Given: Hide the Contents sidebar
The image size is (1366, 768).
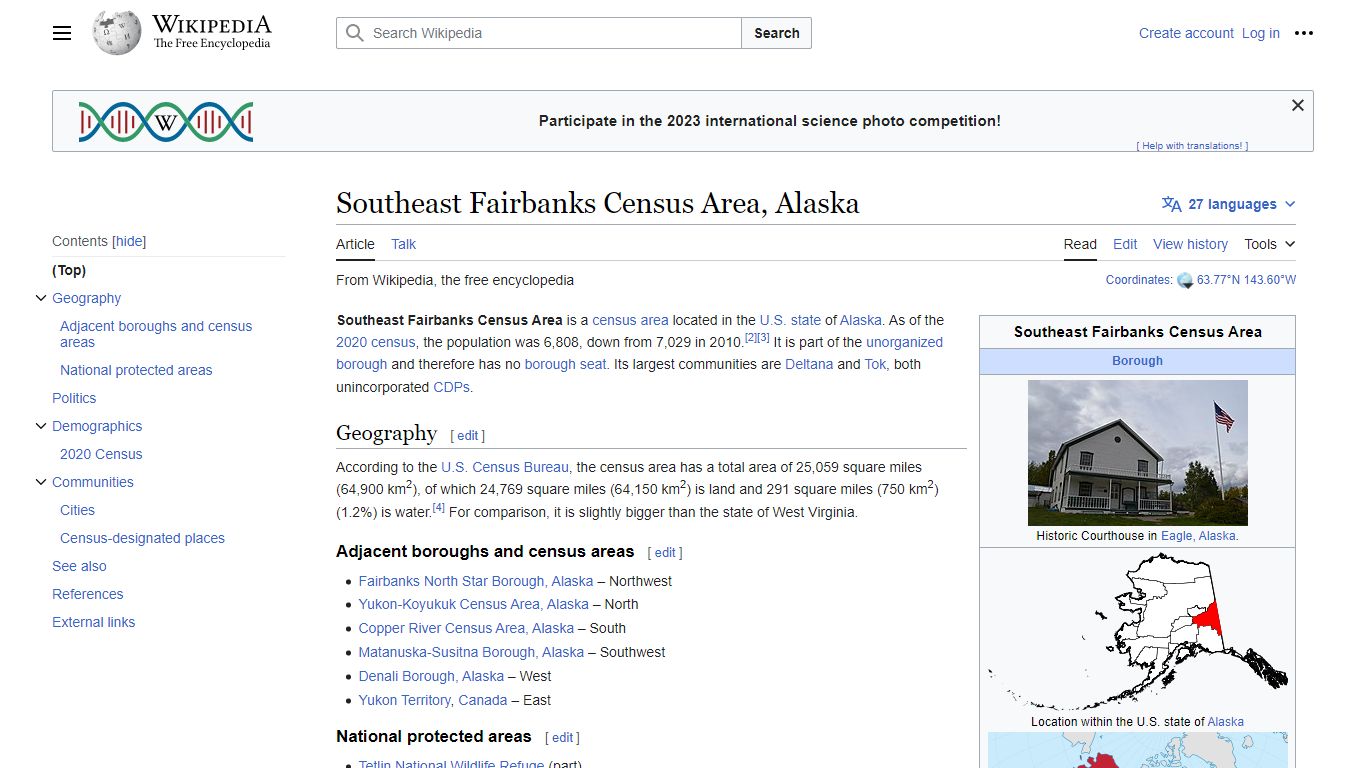Looking at the screenshot, I should tap(129, 241).
